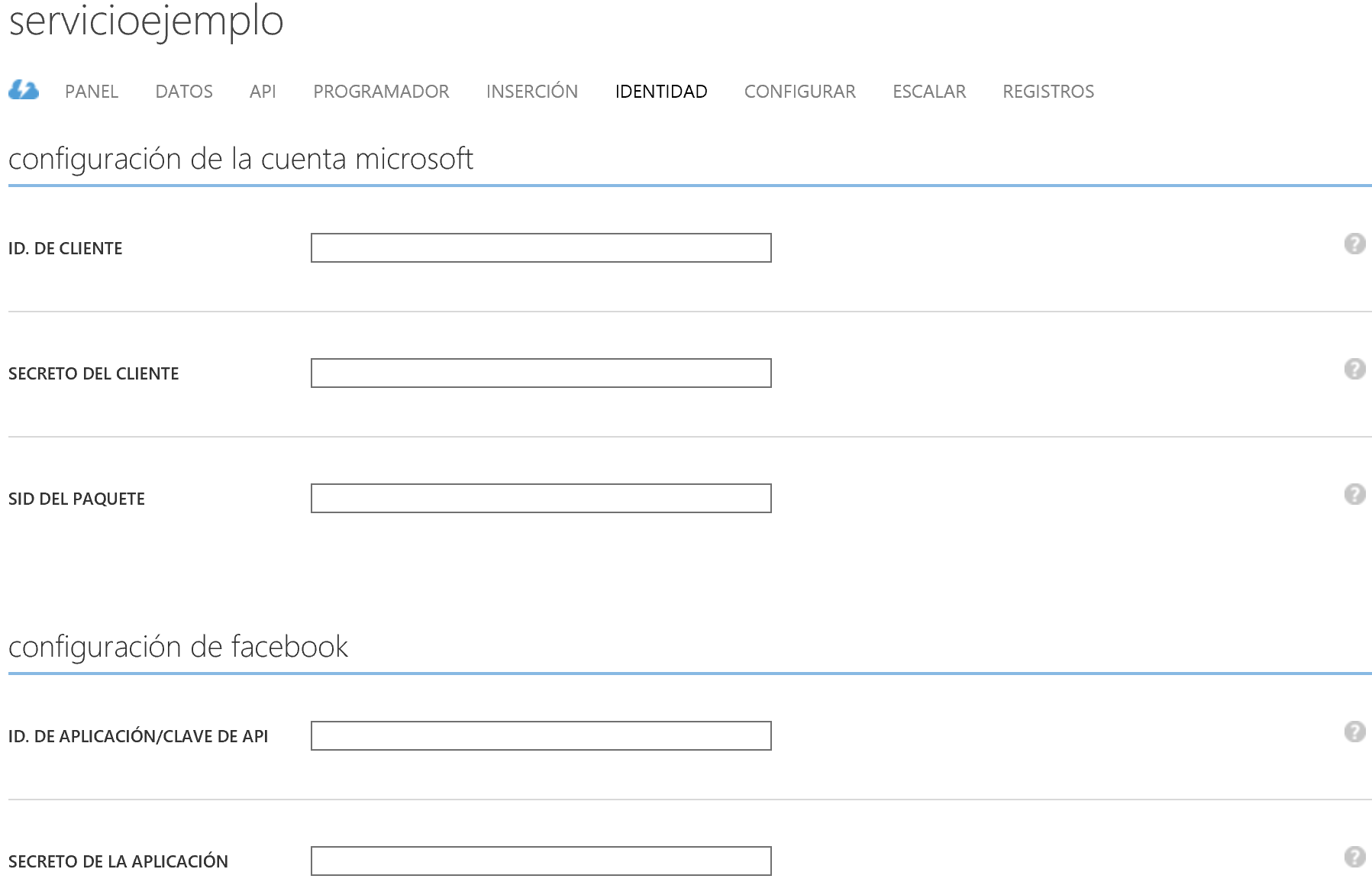Open the INSERCIÓN tab

click(x=531, y=92)
